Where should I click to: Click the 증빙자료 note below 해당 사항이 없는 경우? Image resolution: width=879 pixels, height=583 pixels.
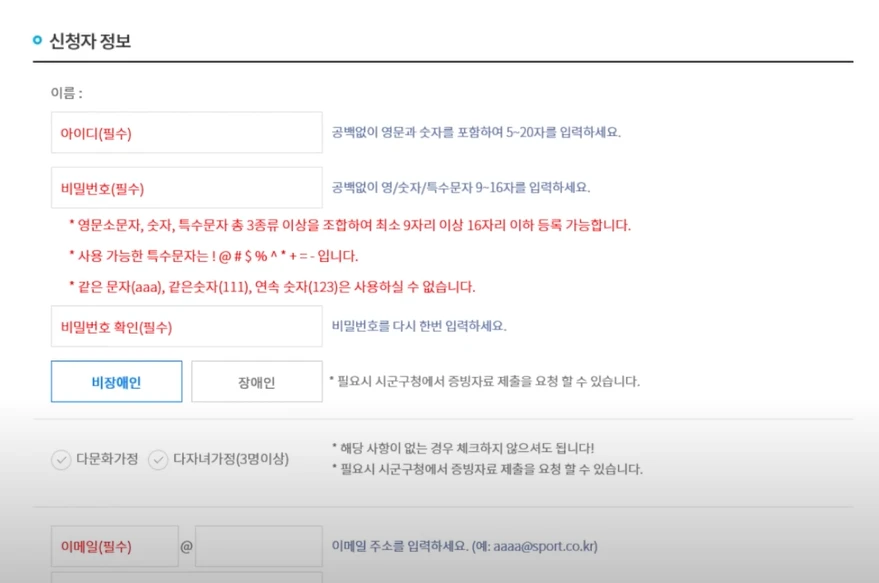pyautogui.click(x=487, y=469)
